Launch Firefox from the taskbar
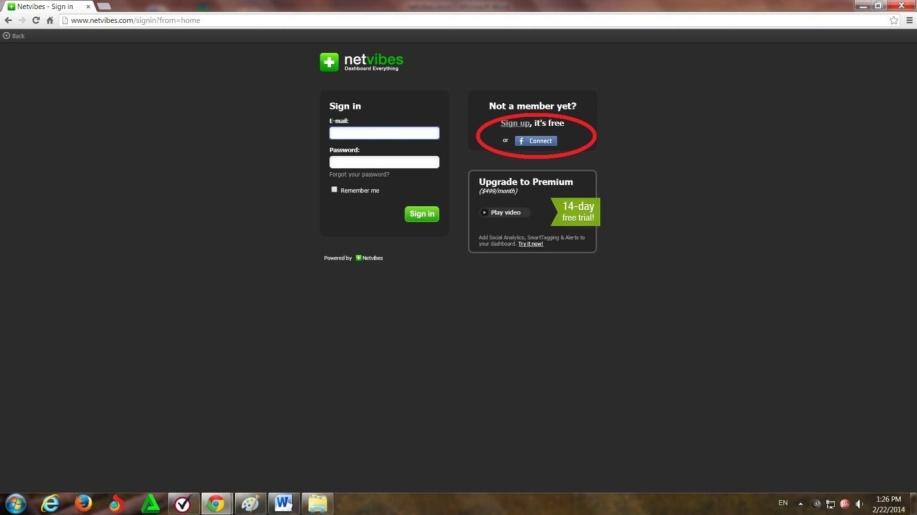 click(x=84, y=503)
